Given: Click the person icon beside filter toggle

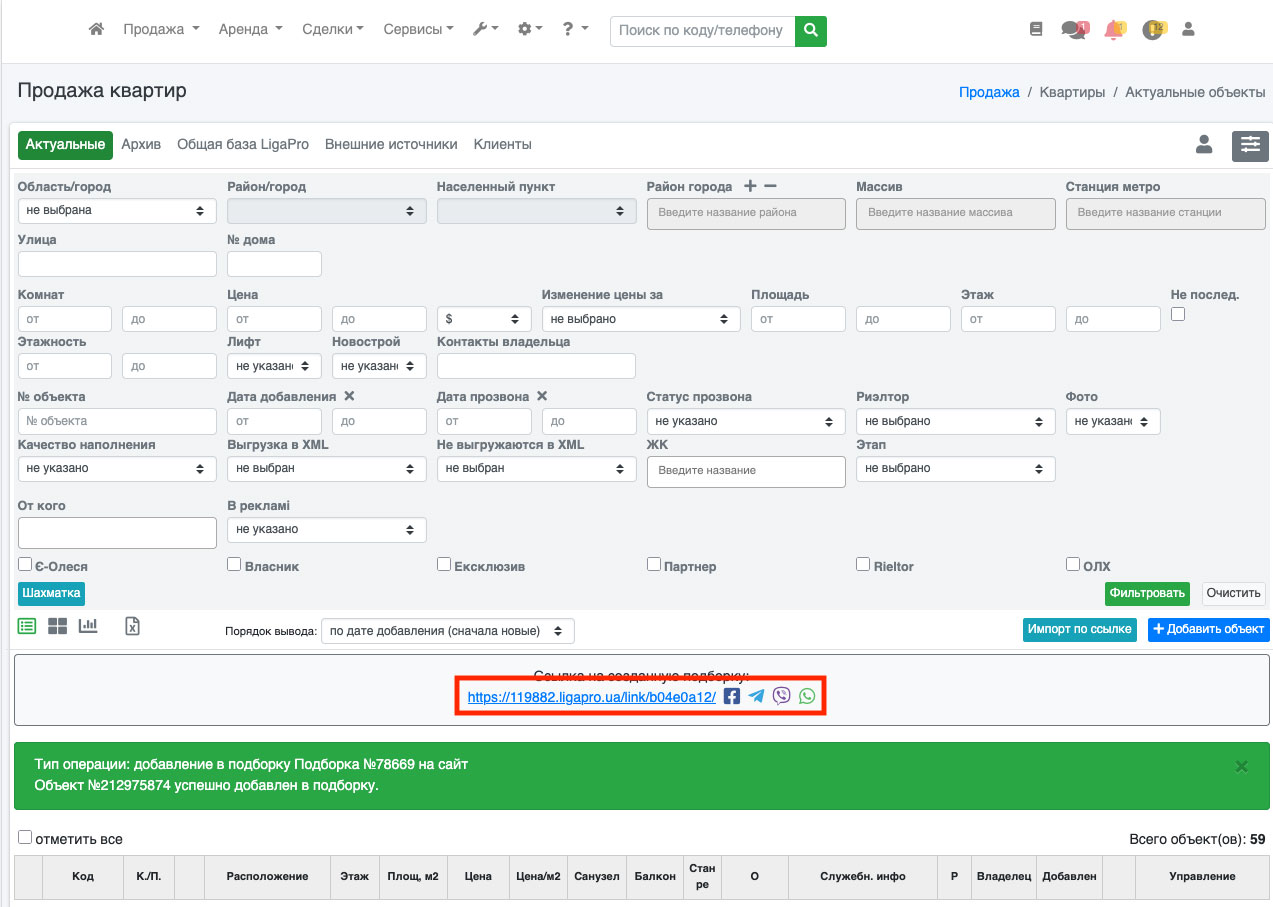Looking at the screenshot, I should 1204,145.
